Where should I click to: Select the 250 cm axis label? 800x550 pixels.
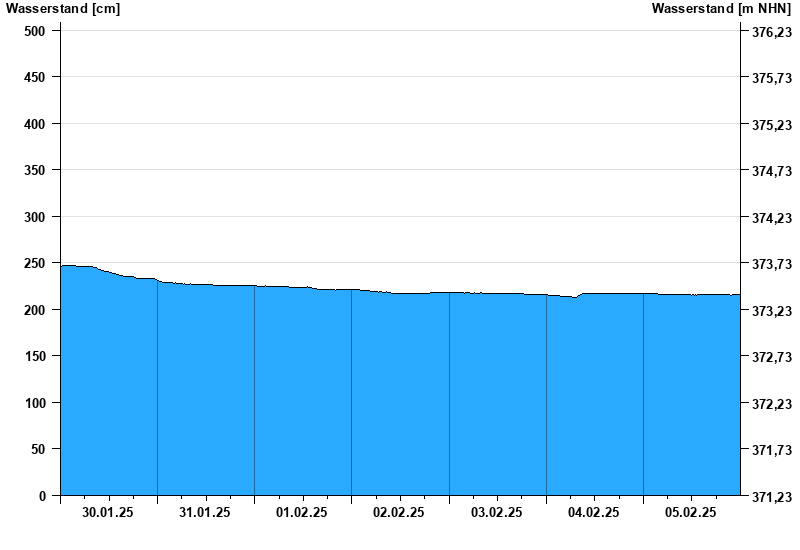[x=35, y=263]
